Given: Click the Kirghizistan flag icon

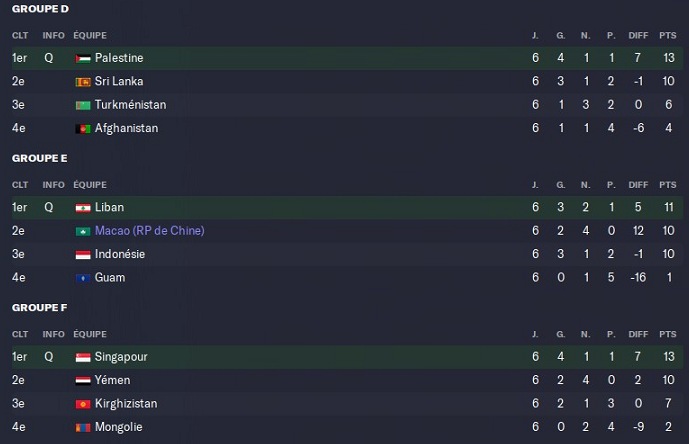Looking at the screenshot, I should pos(83,404).
